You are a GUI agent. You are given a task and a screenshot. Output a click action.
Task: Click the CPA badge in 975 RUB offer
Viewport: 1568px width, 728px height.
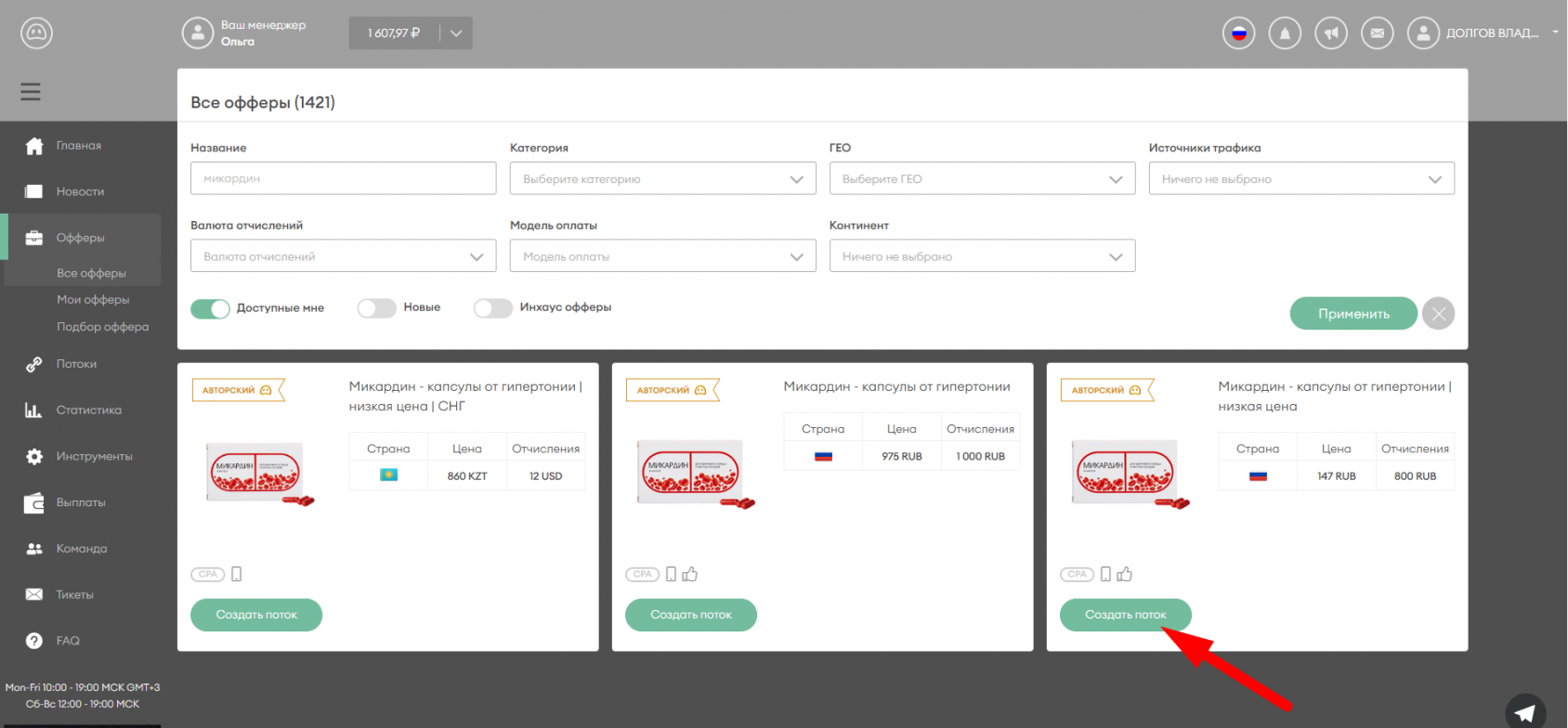pyautogui.click(x=643, y=574)
